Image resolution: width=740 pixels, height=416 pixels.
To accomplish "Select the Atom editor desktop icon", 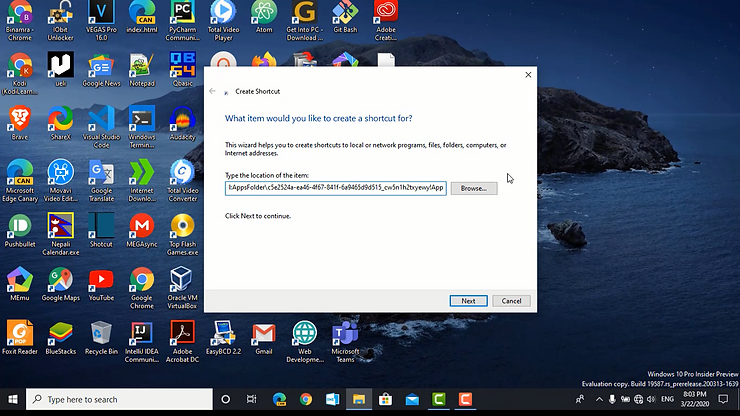I will [x=264, y=17].
